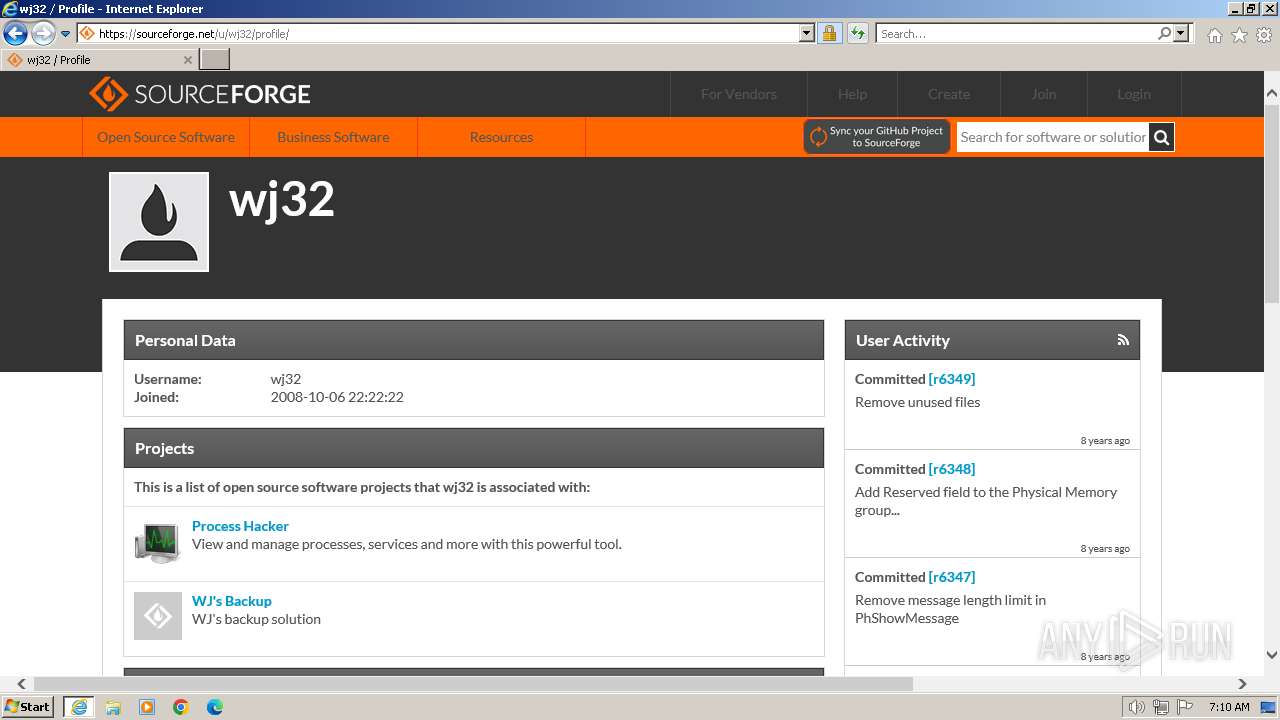Open the Business Software menu

tap(333, 137)
